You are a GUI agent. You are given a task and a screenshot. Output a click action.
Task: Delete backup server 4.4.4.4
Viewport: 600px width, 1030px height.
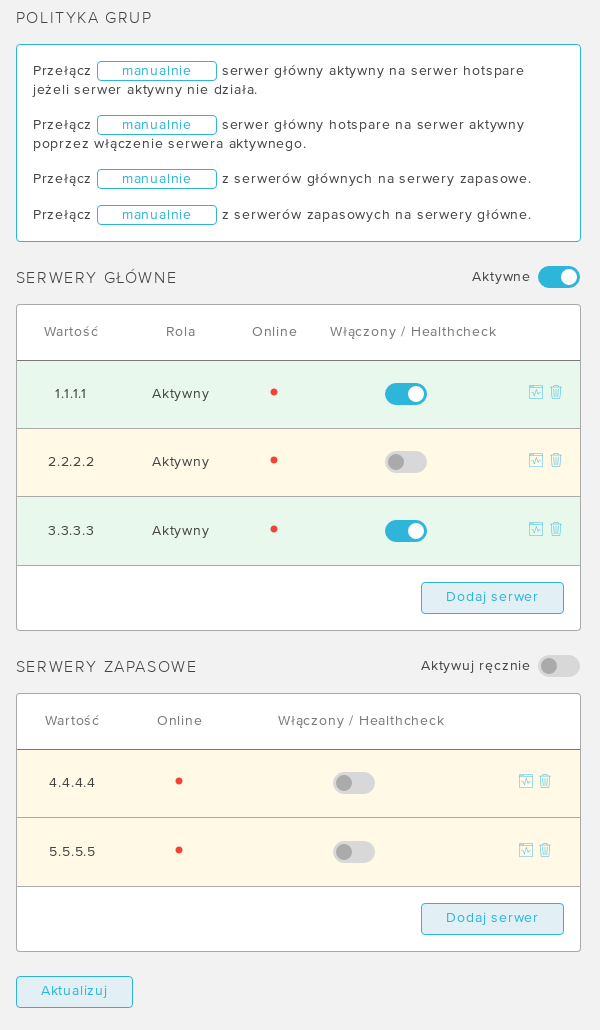545,780
